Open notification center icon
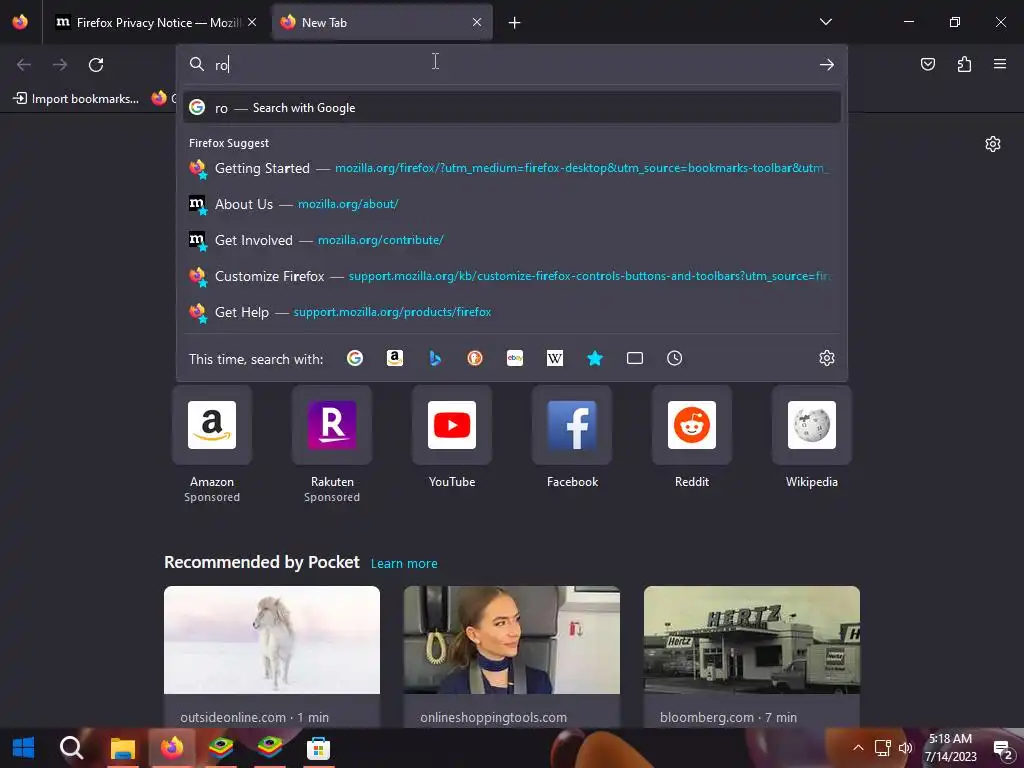 1002,748
